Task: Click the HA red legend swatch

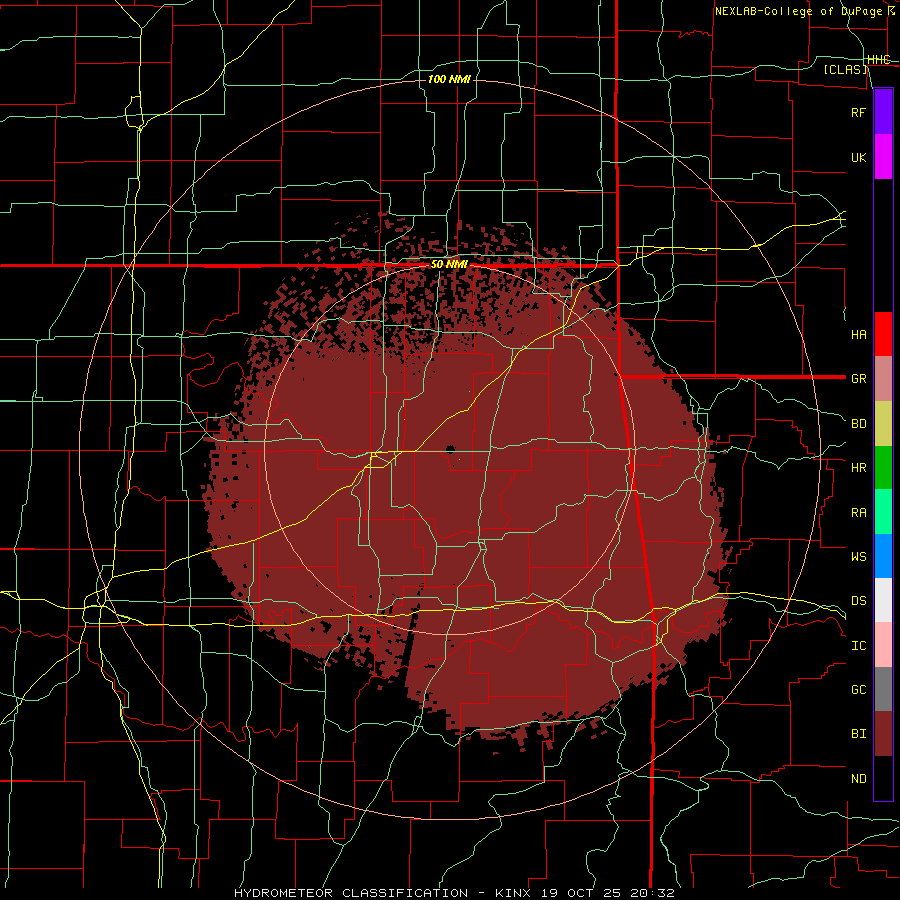Action: [883, 334]
